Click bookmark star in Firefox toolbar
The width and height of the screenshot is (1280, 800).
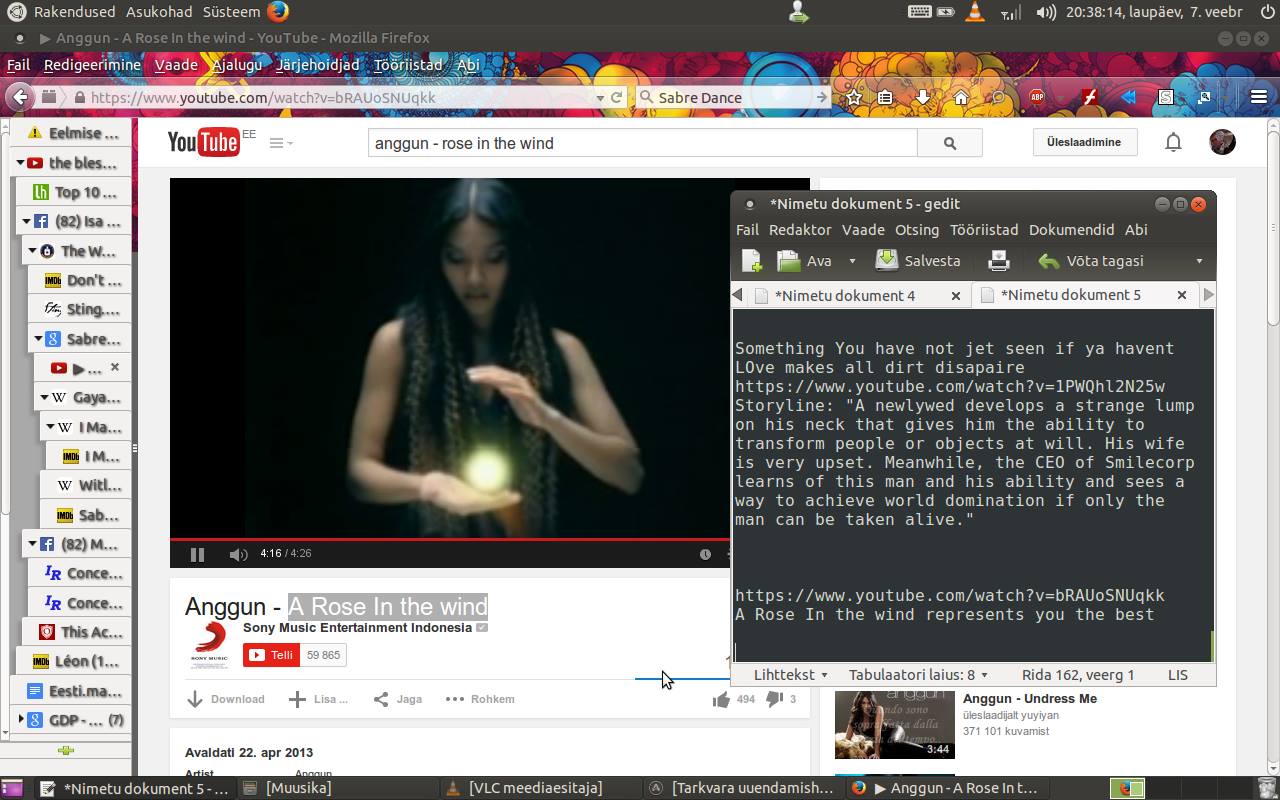click(853, 97)
